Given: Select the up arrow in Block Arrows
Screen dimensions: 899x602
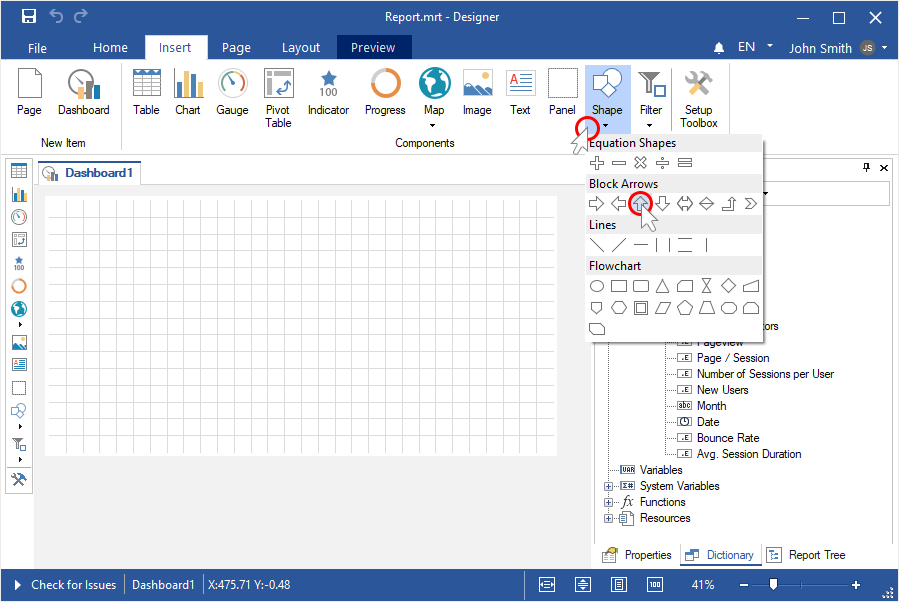Looking at the screenshot, I should [x=640, y=204].
